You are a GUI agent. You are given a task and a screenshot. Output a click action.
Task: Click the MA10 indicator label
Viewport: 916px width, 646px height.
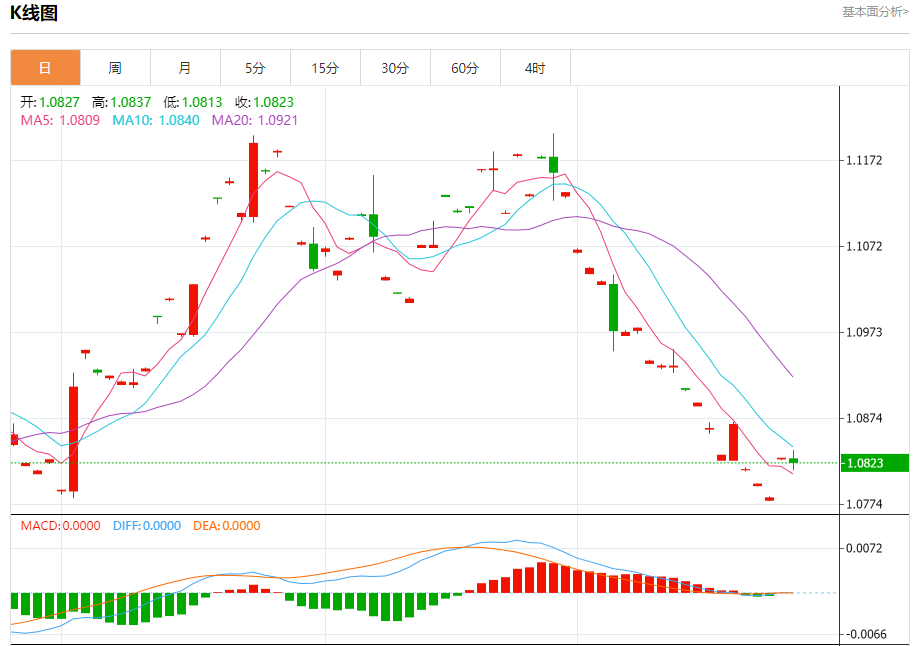click(156, 120)
